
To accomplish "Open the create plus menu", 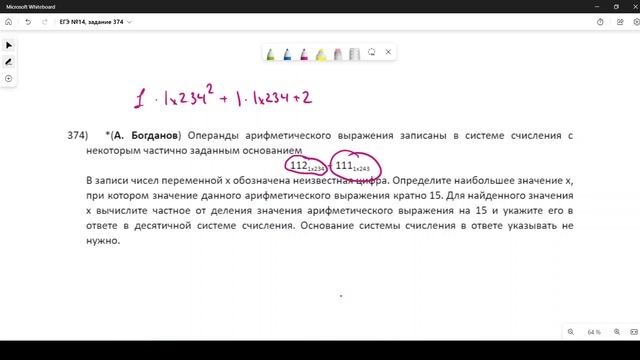I will click(9, 78).
